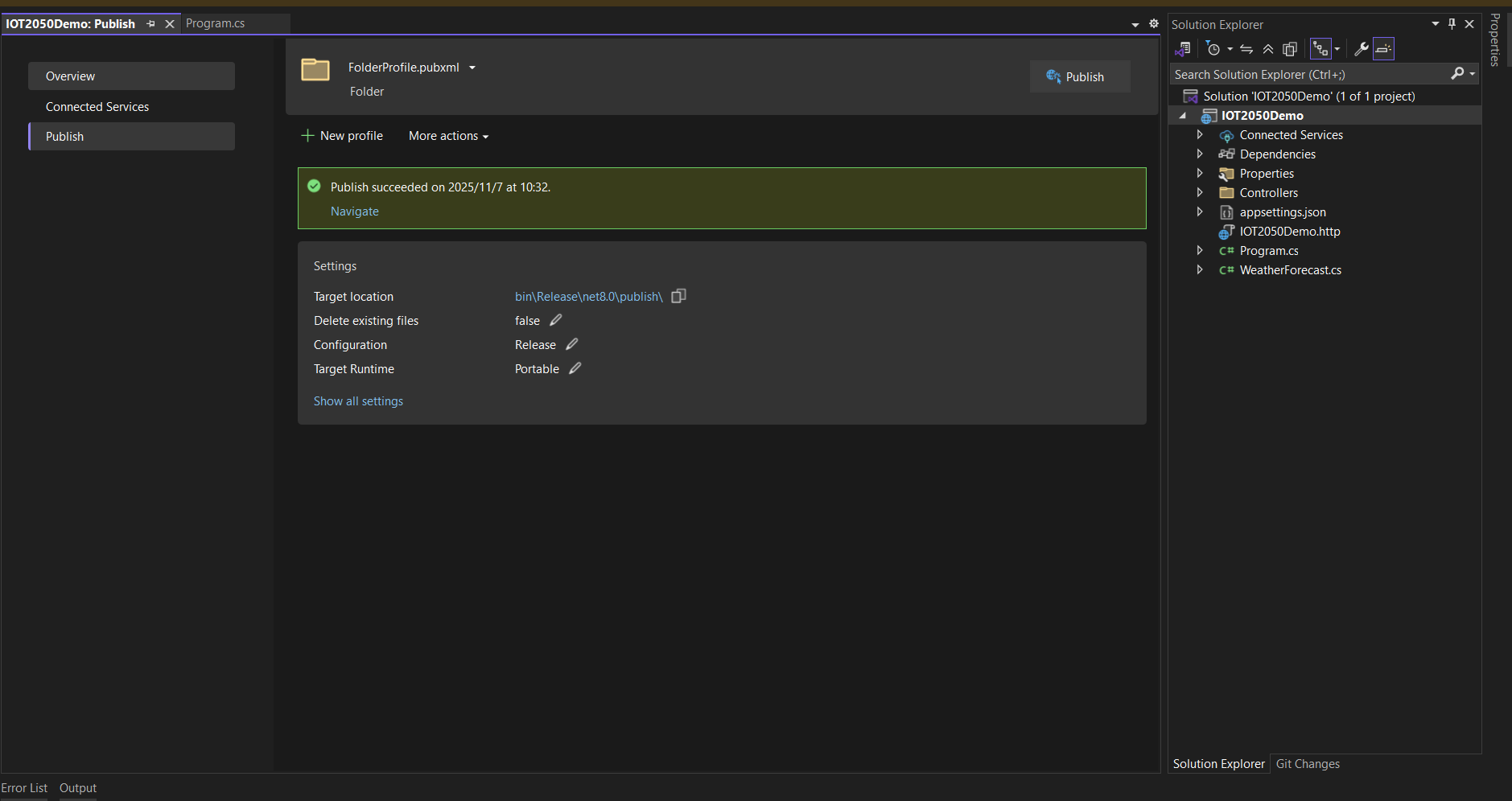Open the Overview page in sidebar
Image resolution: width=1512 pixels, height=801 pixels.
click(131, 76)
